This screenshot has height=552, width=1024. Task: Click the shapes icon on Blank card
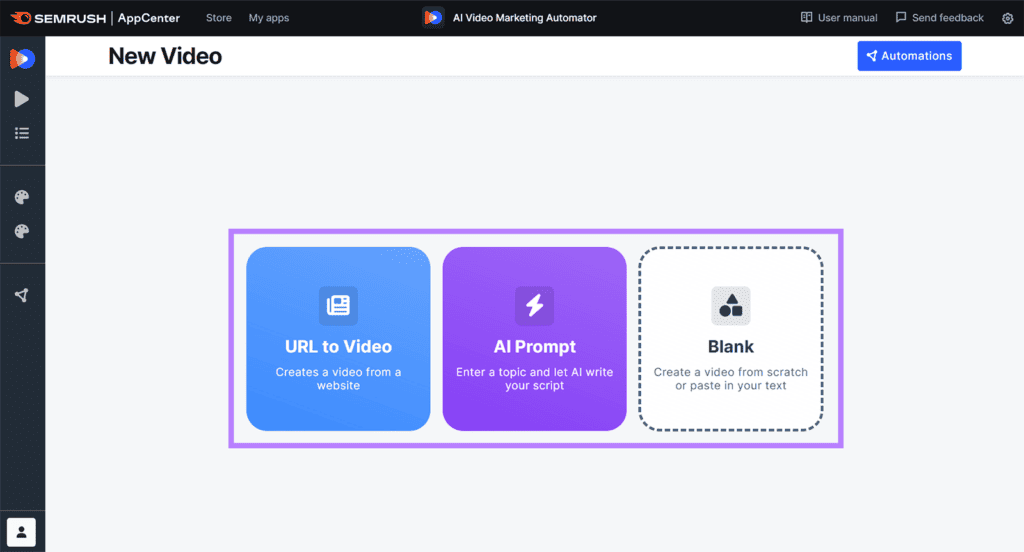point(730,306)
